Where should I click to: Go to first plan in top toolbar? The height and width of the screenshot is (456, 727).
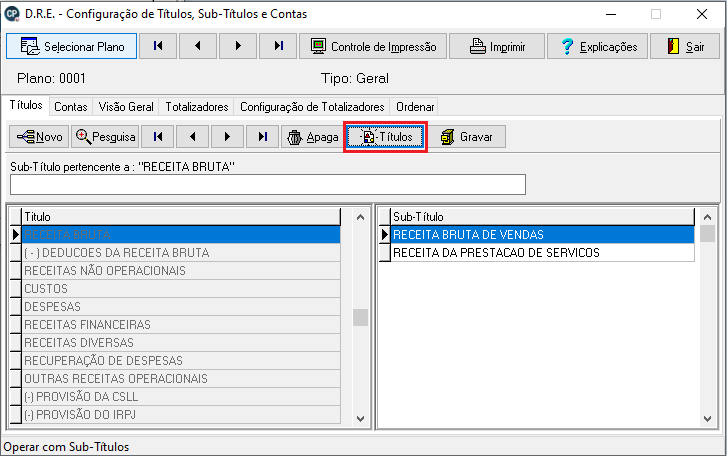click(x=158, y=46)
